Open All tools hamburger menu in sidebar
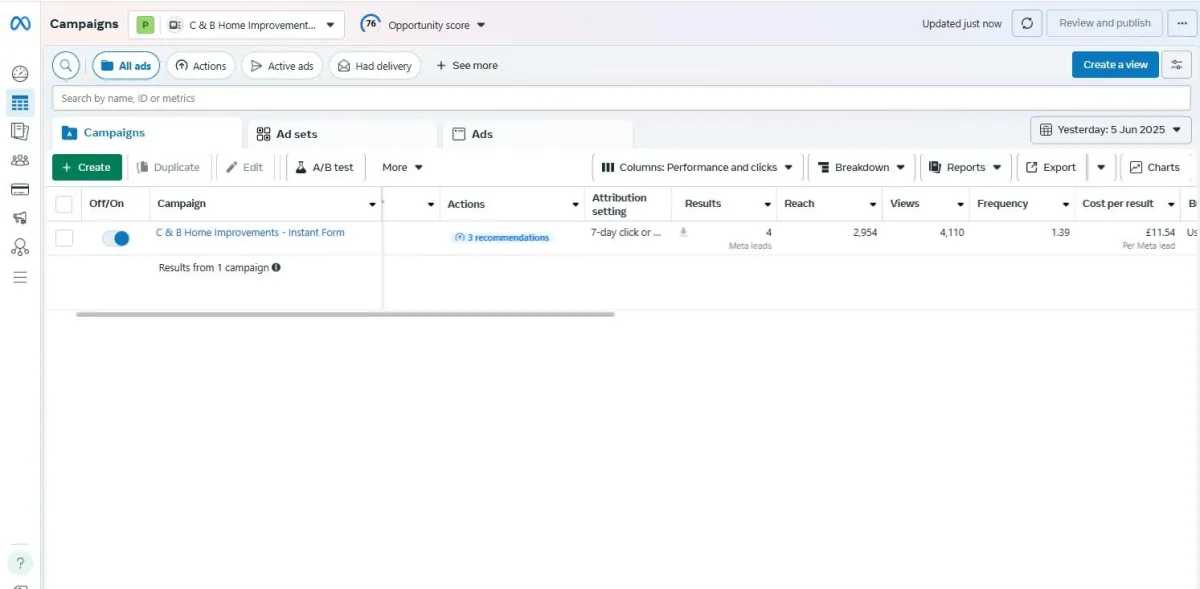Screen dimensions: 1200x589 (20, 277)
